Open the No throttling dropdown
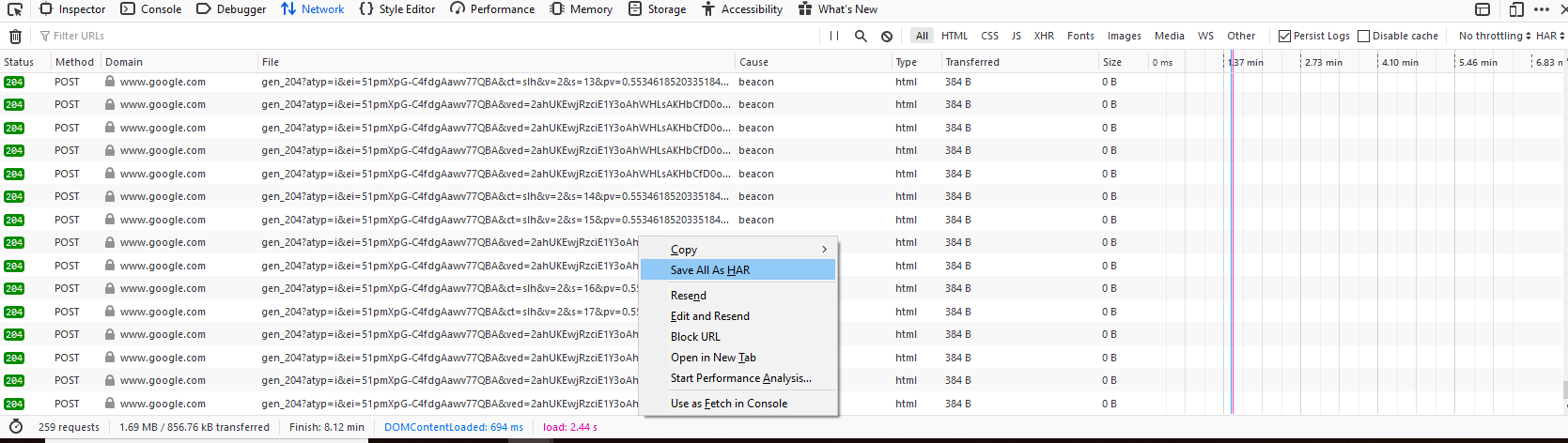Screen dimensions: 1568x443 pyautogui.click(x=1494, y=37)
